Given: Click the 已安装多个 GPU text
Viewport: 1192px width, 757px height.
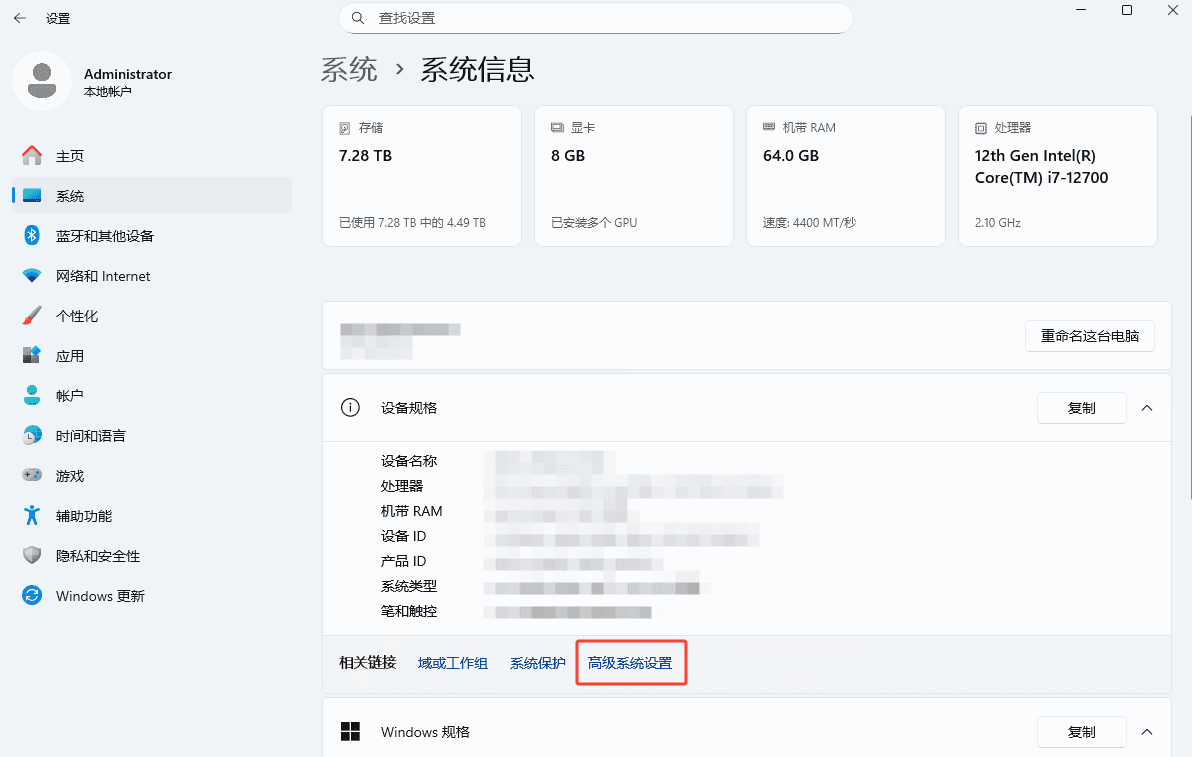Looking at the screenshot, I should tap(594, 223).
